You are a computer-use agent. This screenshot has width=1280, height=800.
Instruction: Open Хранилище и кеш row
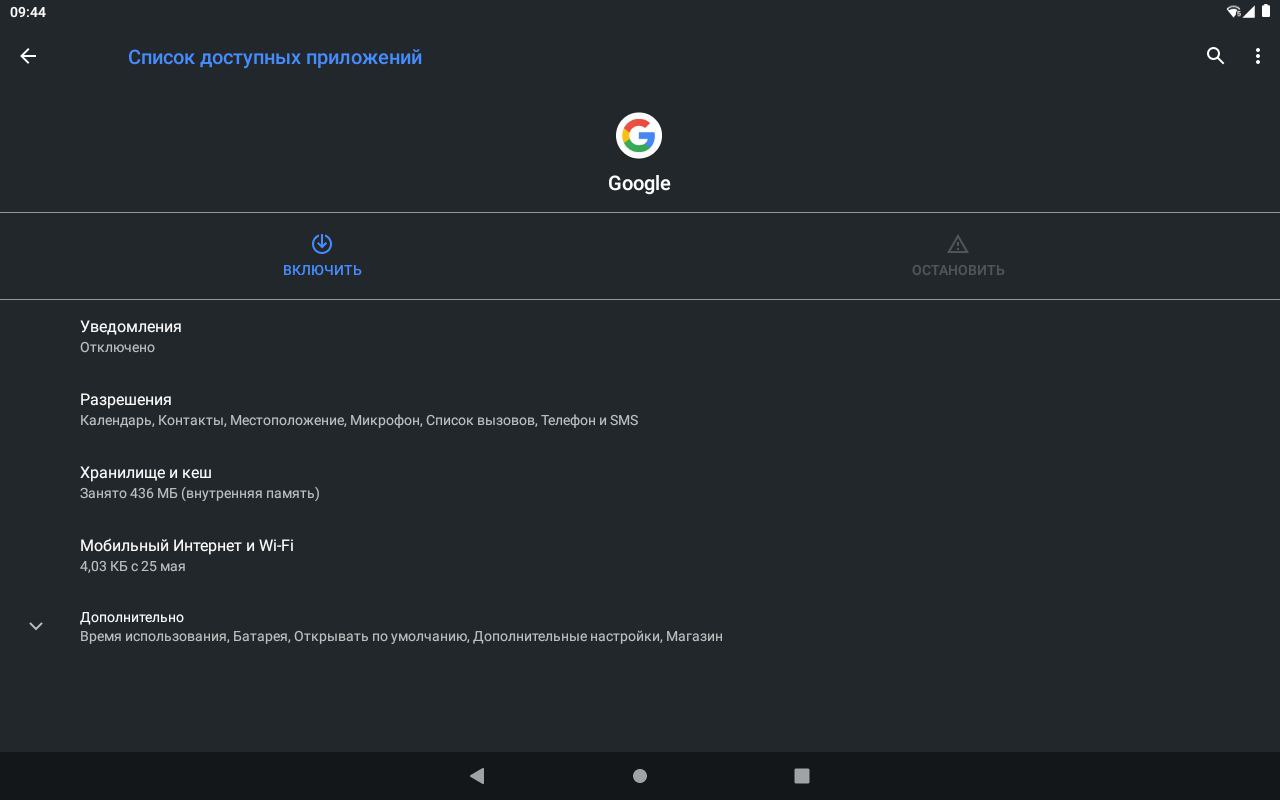tap(640, 482)
